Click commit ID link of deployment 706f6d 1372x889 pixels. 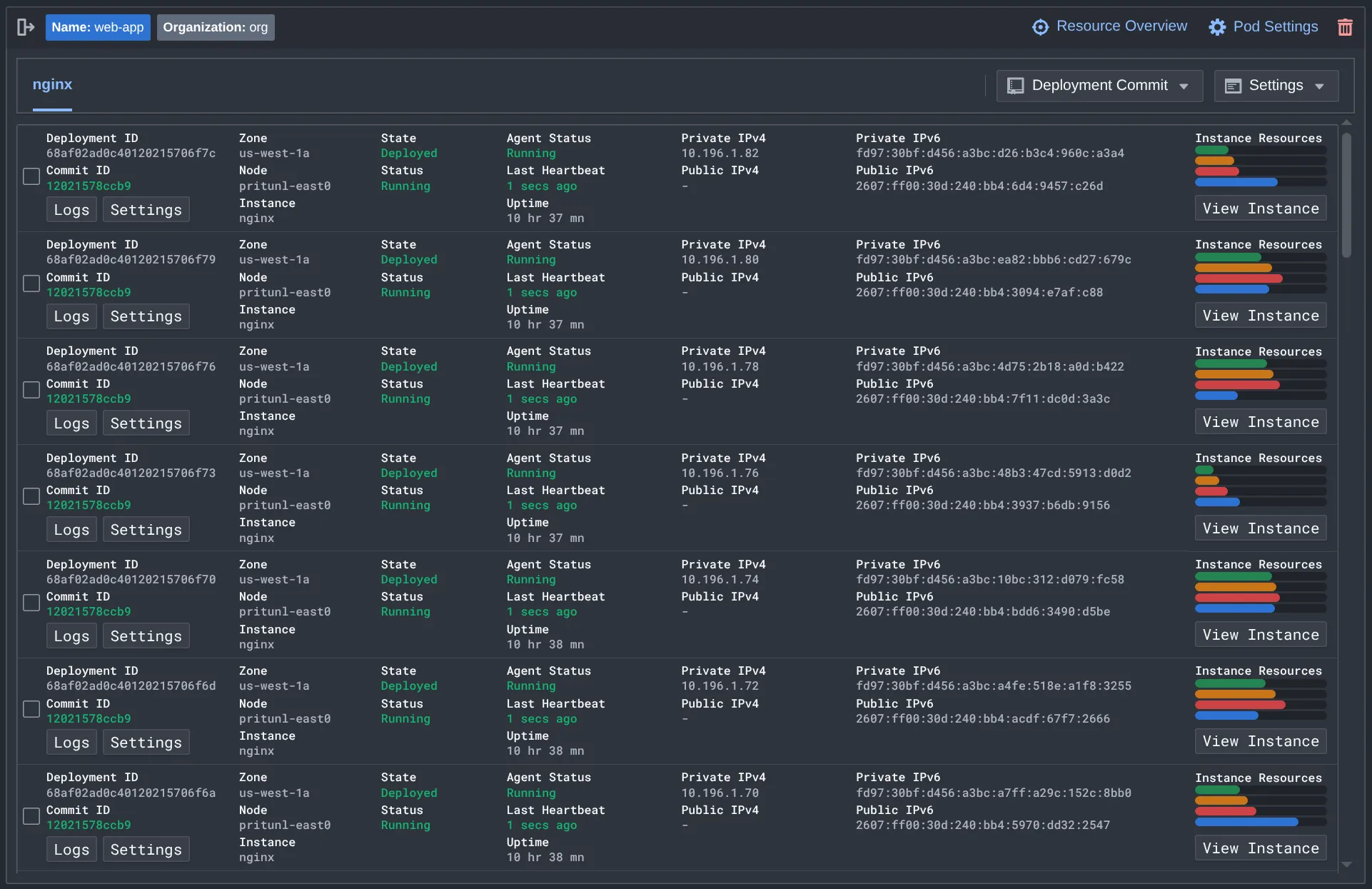pyautogui.click(x=89, y=718)
